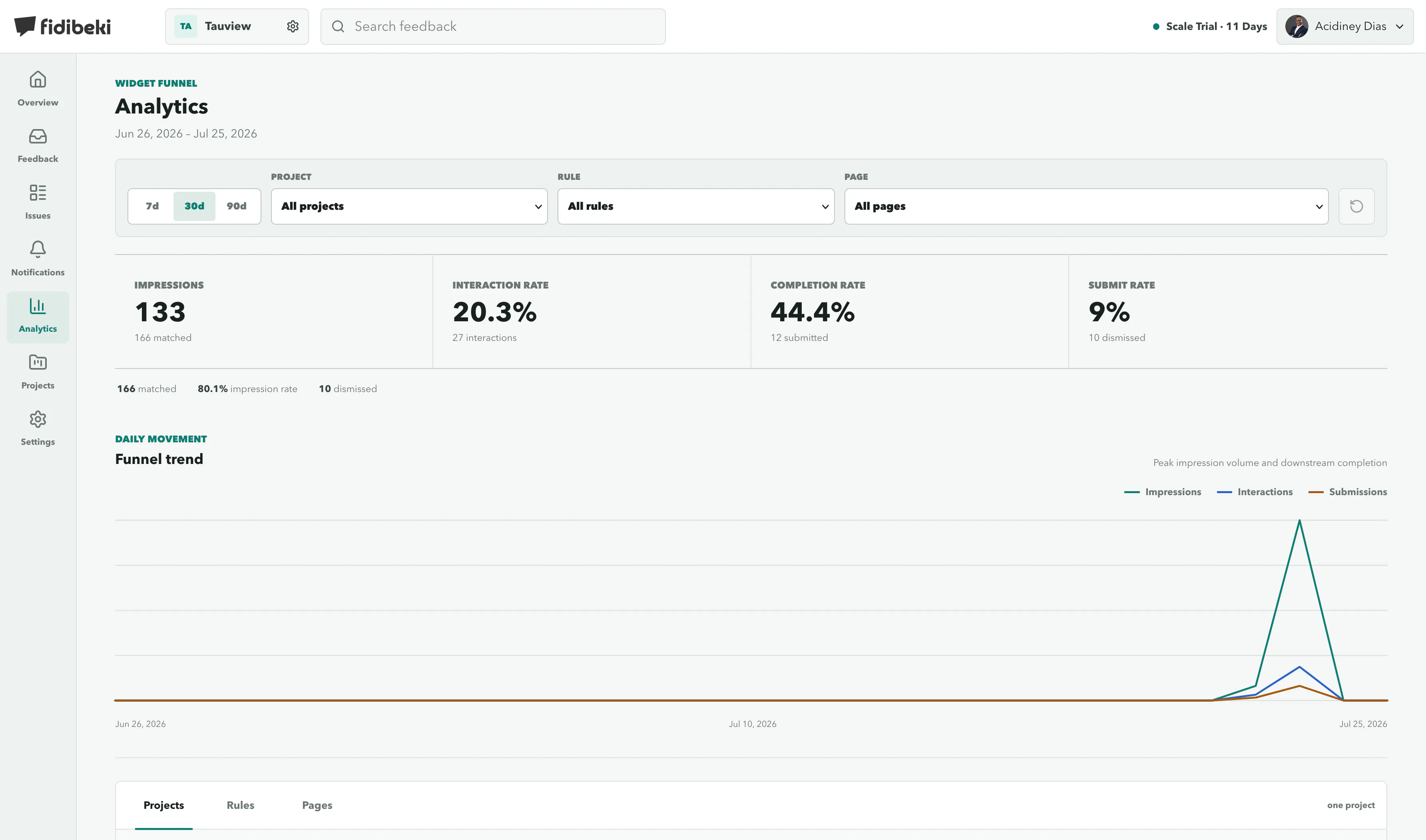The image size is (1426, 840).
Task: Select the 7d time range
Action: pos(152,206)
